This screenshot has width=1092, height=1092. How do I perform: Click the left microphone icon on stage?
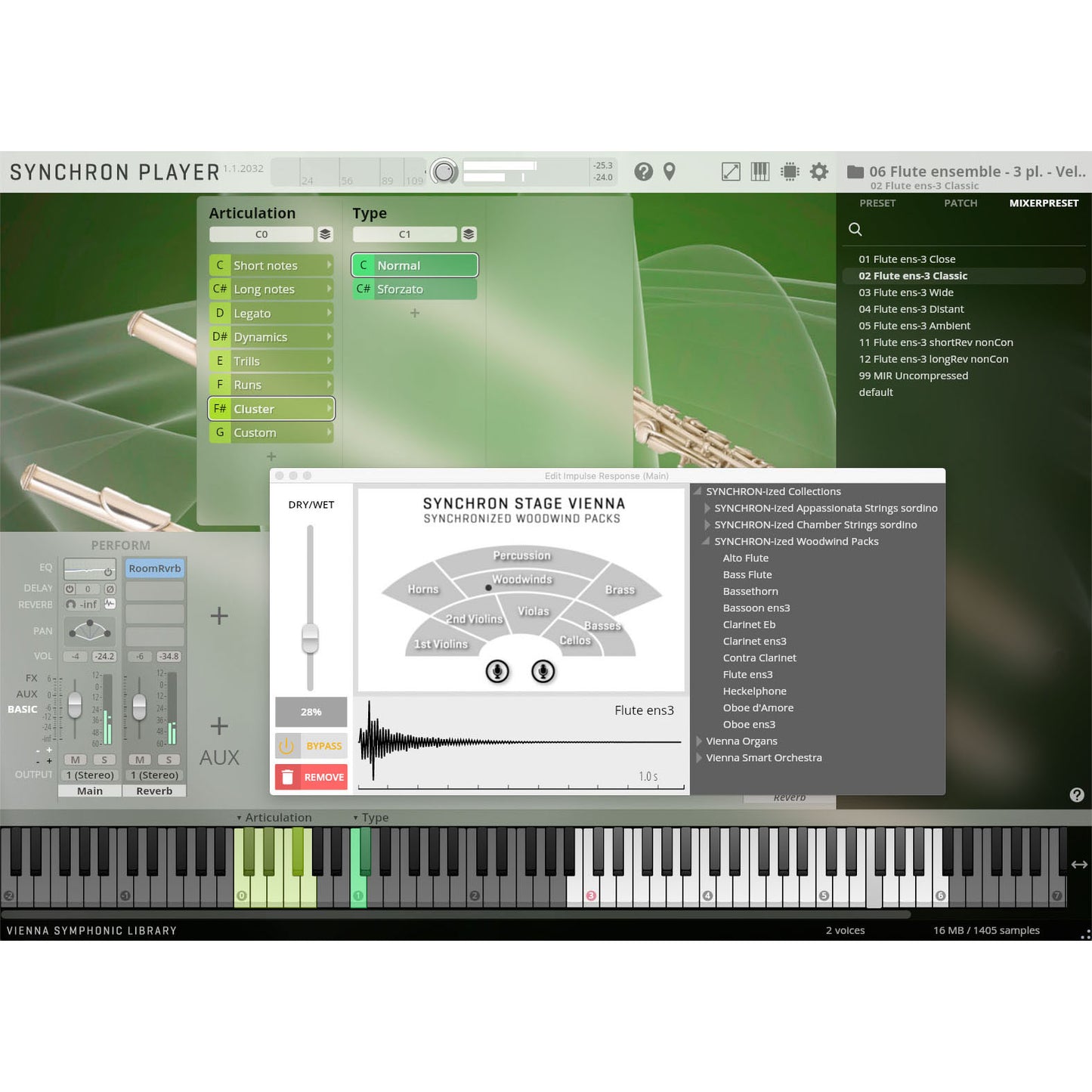tap(497, 671)
